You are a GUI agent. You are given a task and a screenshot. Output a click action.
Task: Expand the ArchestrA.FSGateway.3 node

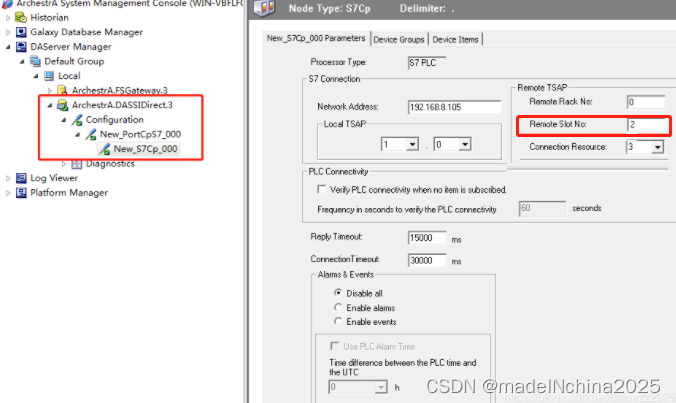tap(50, 91)
